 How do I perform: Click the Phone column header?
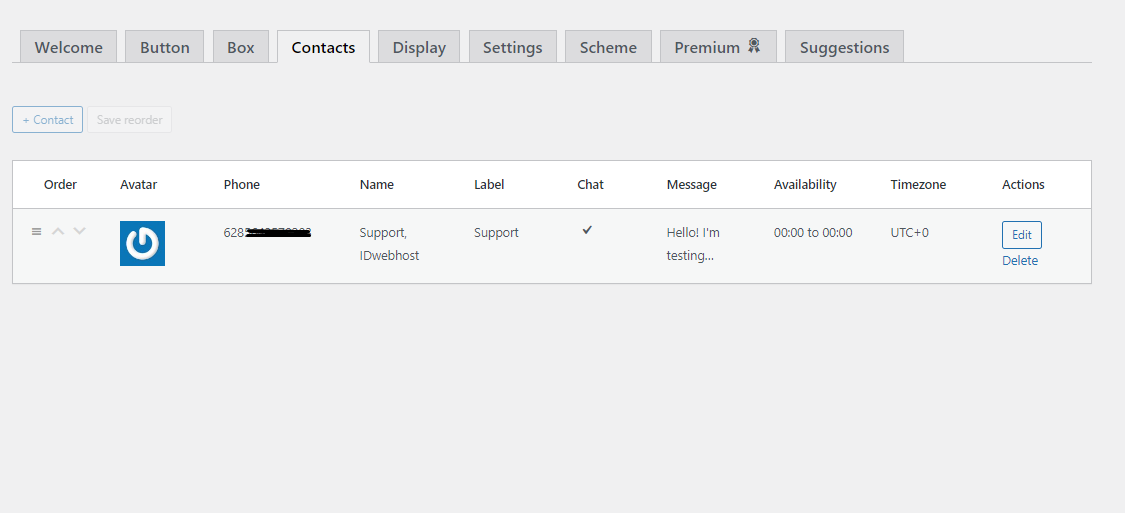(x=242, y=184)
